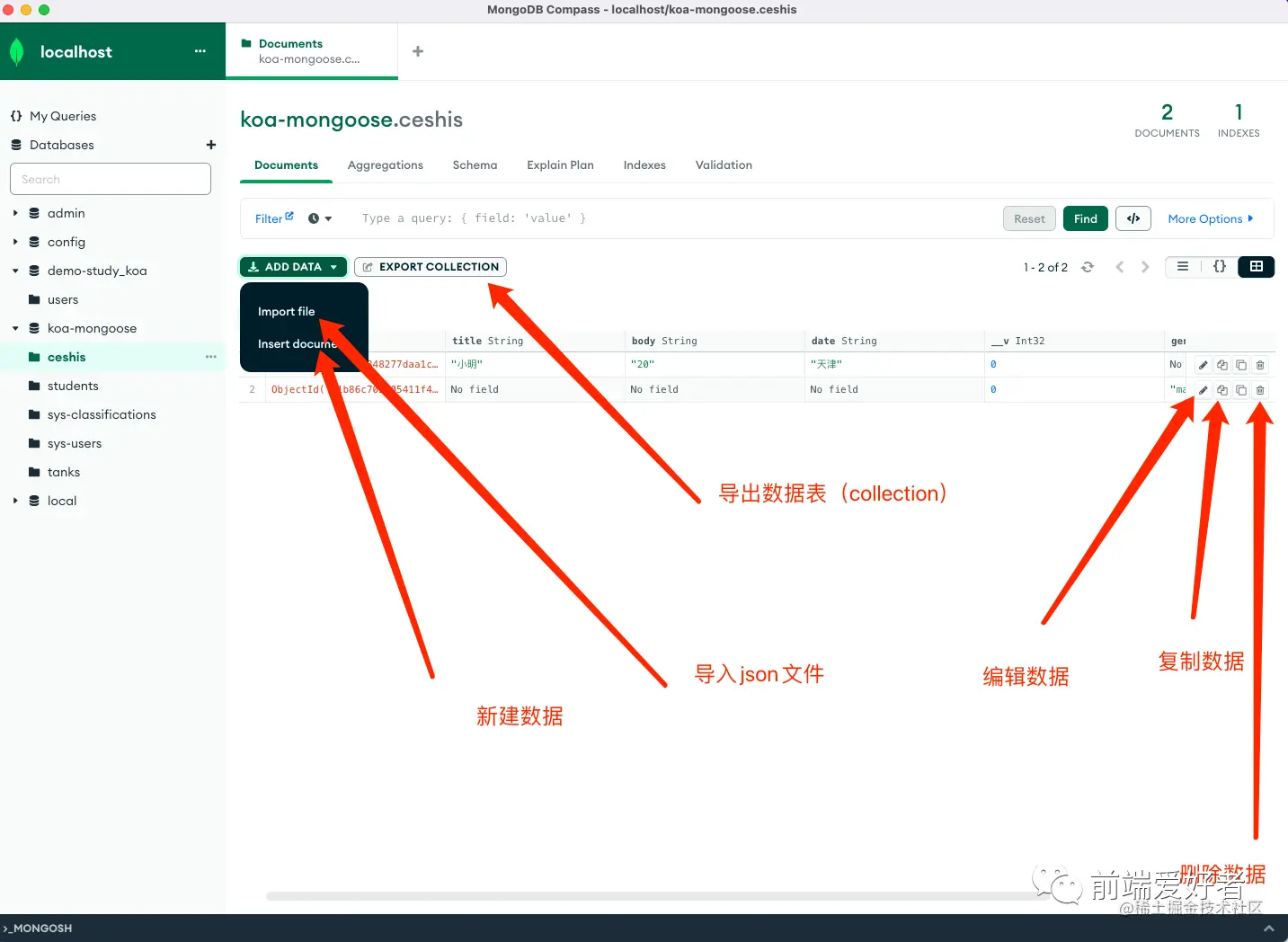Open the Filter documentation link icon
The width and height of the screenshot is (1288, 942).
point(289,217)
